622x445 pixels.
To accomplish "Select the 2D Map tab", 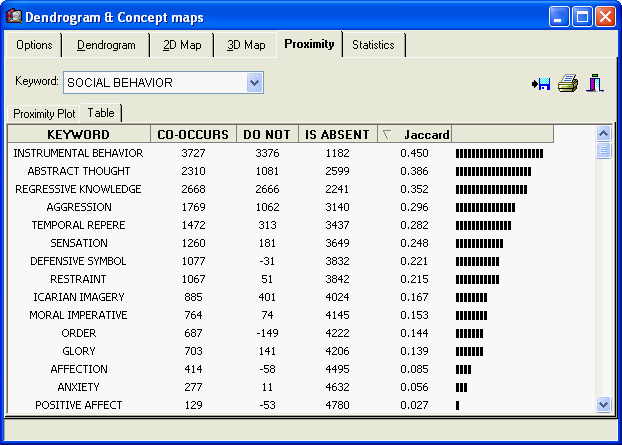I will coord(183,45).
